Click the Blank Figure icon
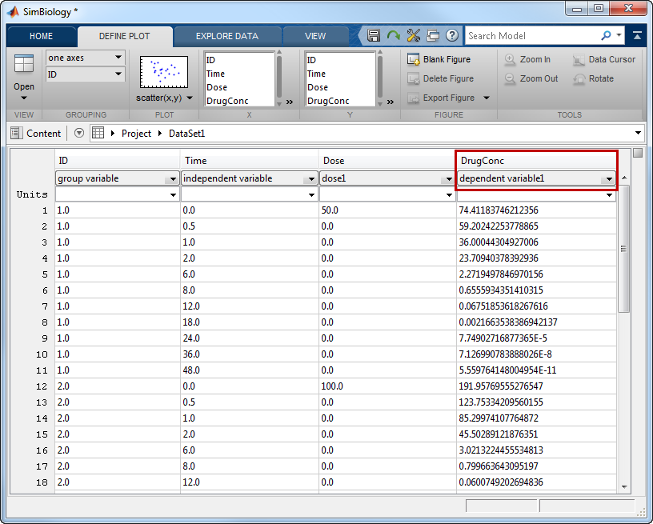The width and height of the screenshot is (653, 524). click(x=413, y=59)
